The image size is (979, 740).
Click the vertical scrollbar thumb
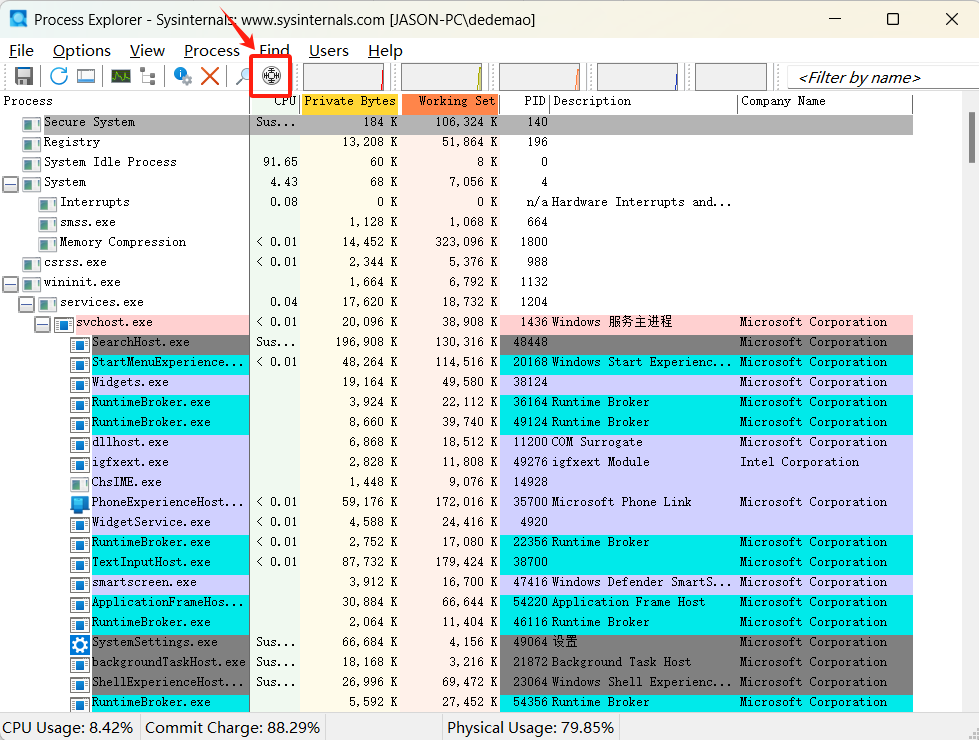click(x=972, y=137)
